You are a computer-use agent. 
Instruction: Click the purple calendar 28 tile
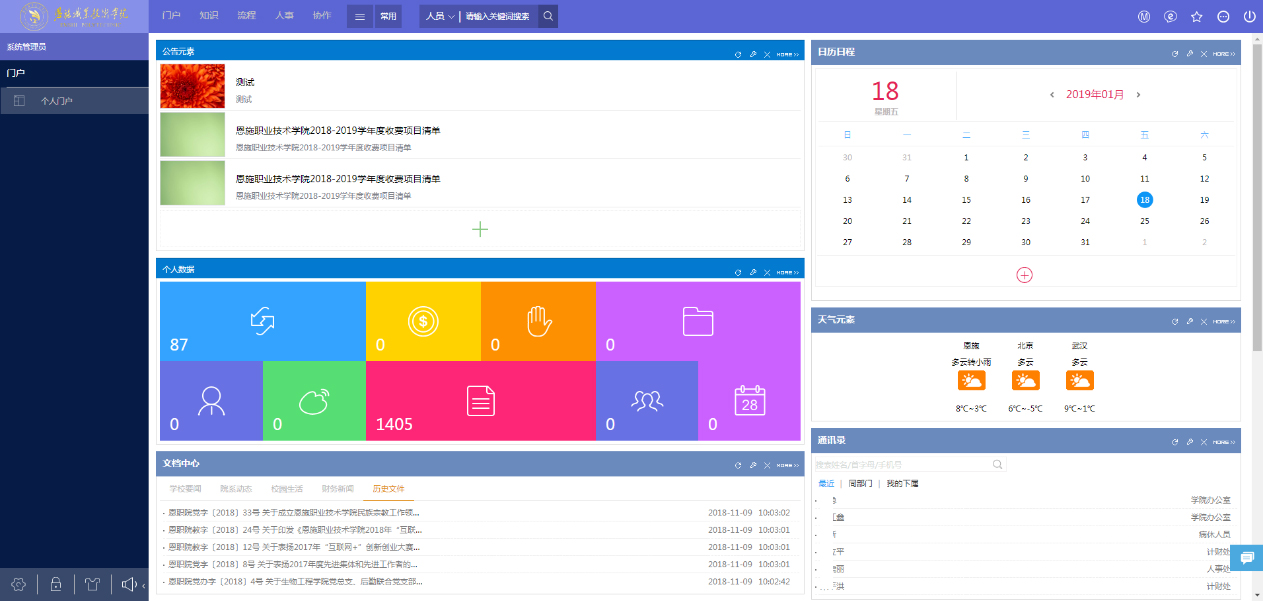pos(749,400)
